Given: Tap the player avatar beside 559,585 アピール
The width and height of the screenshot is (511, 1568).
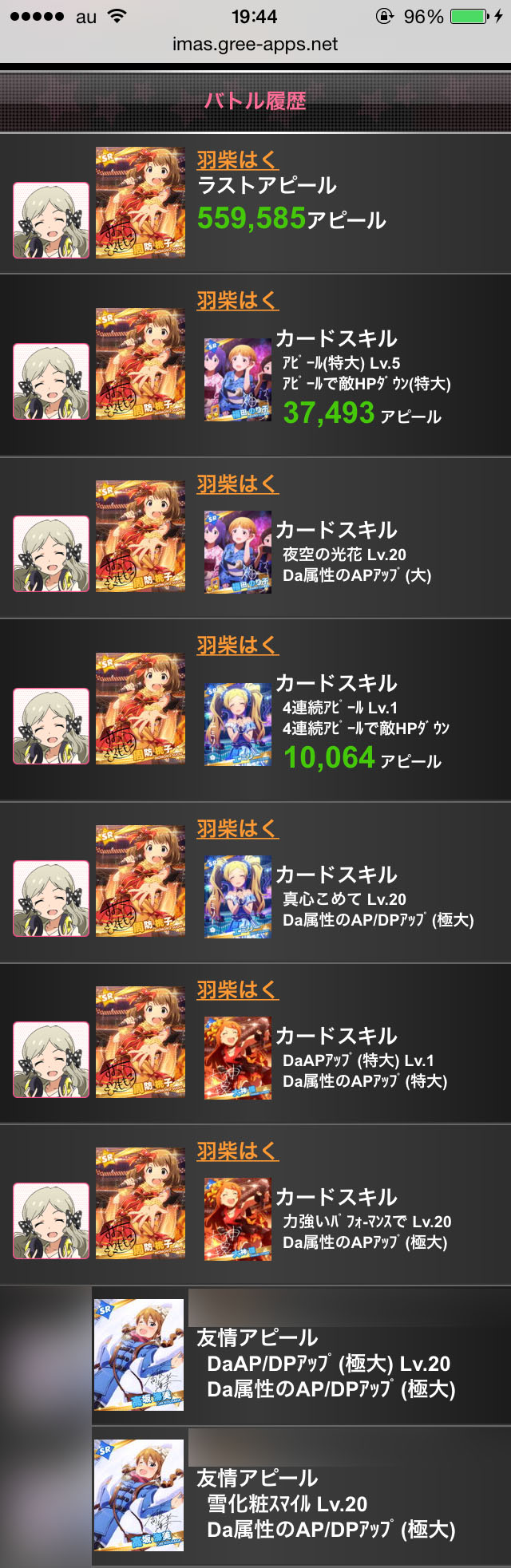Looking at the screenshot, I should [51, 220].
